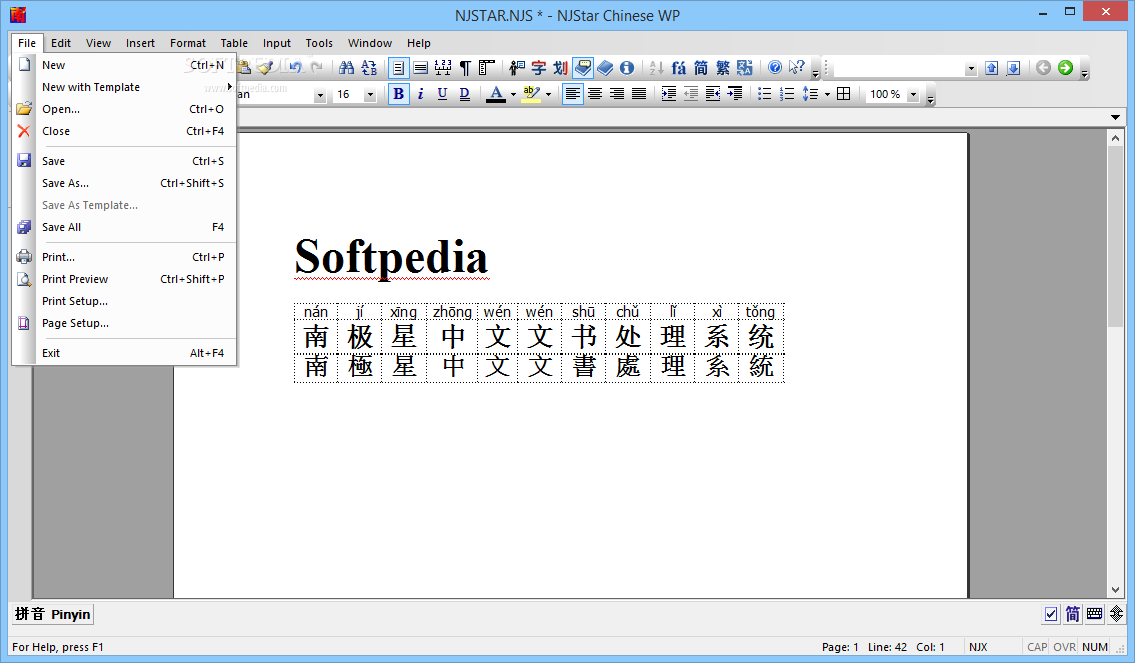1135x663 pixels.
Task: Insert table grid icon
Action: pos(843,94)
